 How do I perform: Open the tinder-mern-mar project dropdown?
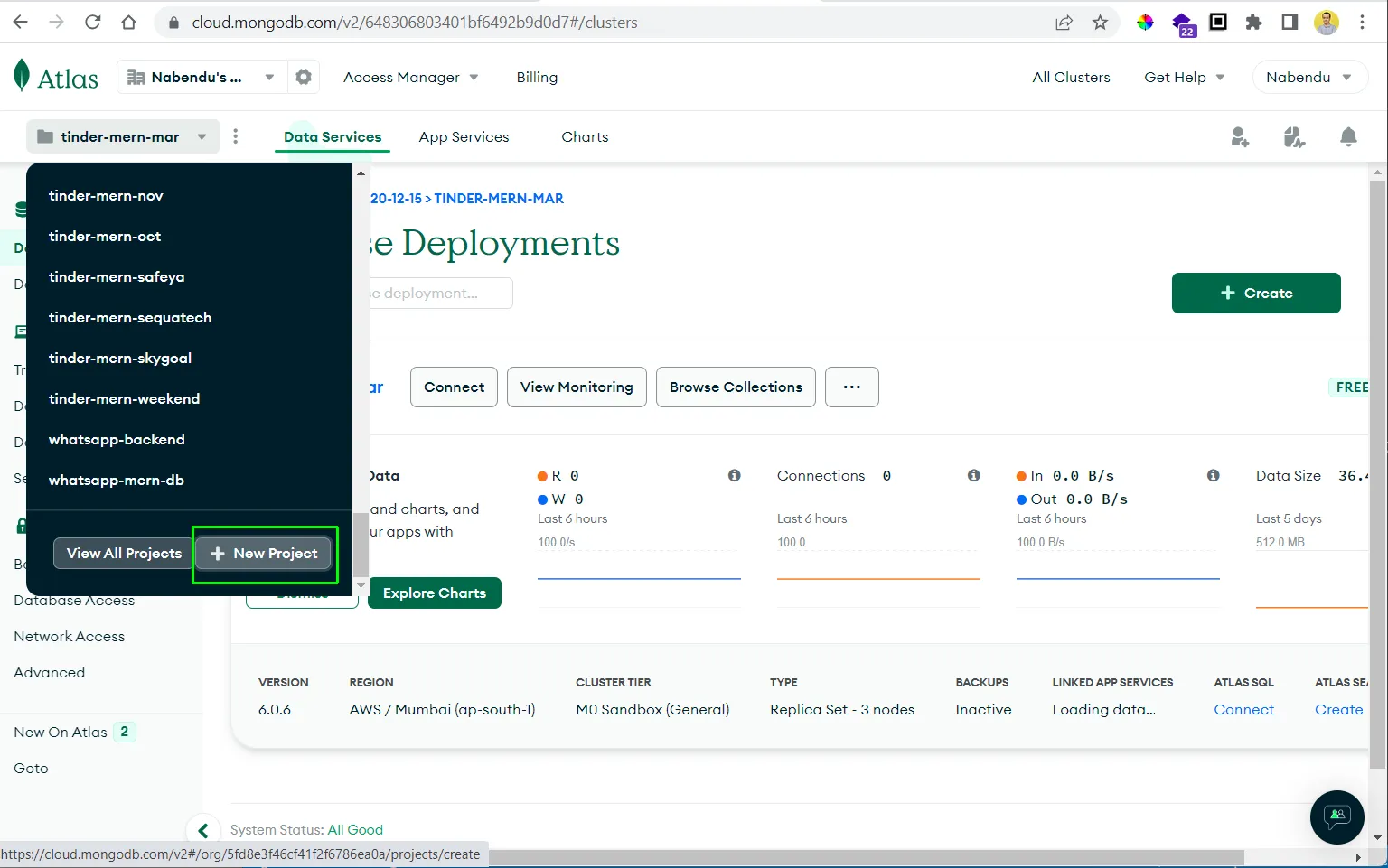(x=123, y=136)
